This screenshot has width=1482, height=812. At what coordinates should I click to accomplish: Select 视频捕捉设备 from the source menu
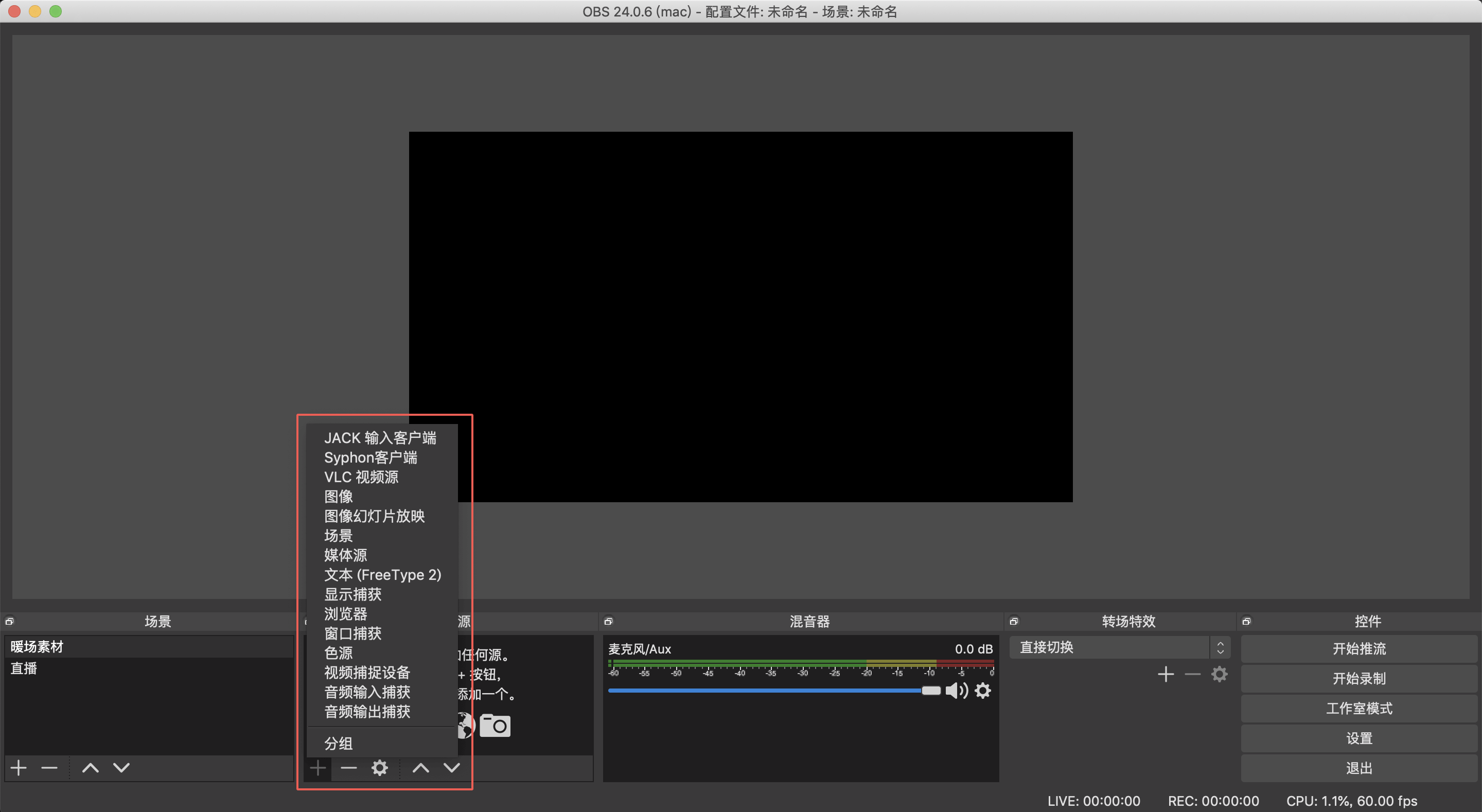pos(366,672)
